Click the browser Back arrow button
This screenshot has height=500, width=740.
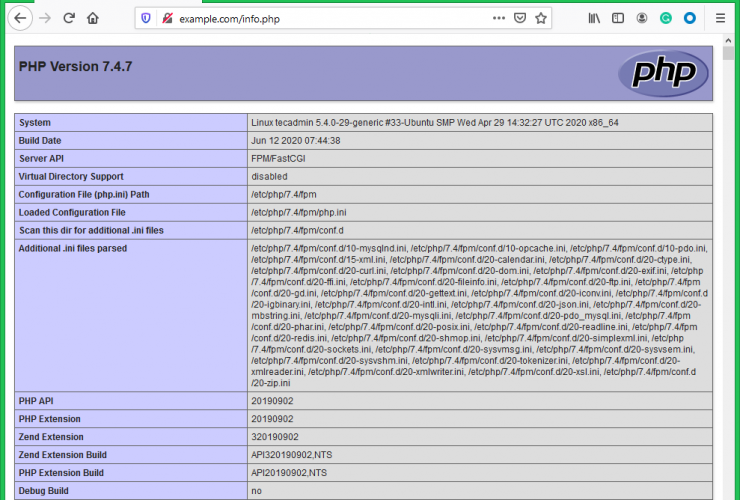point(22,18)
